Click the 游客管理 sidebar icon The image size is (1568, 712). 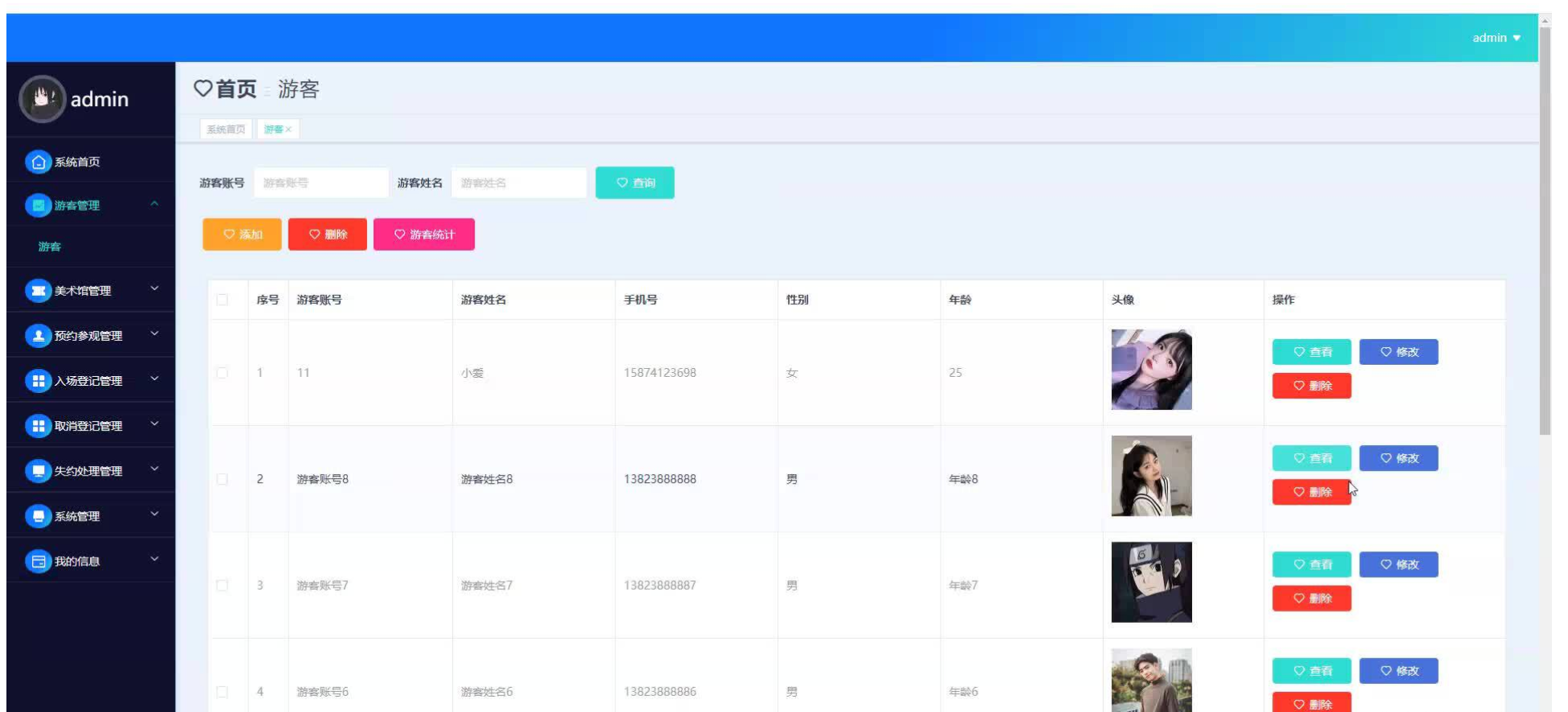(x=38, y=206)
